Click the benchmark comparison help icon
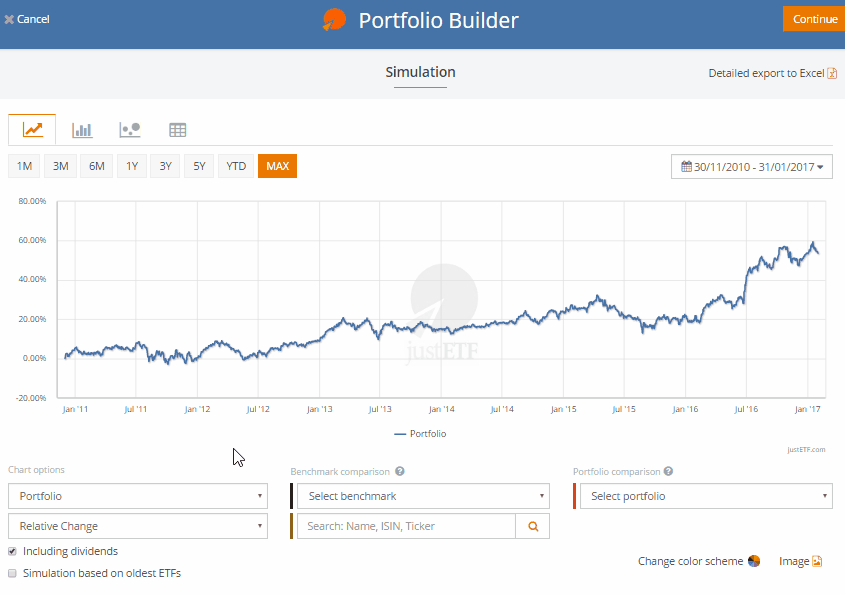 [400, 471]
